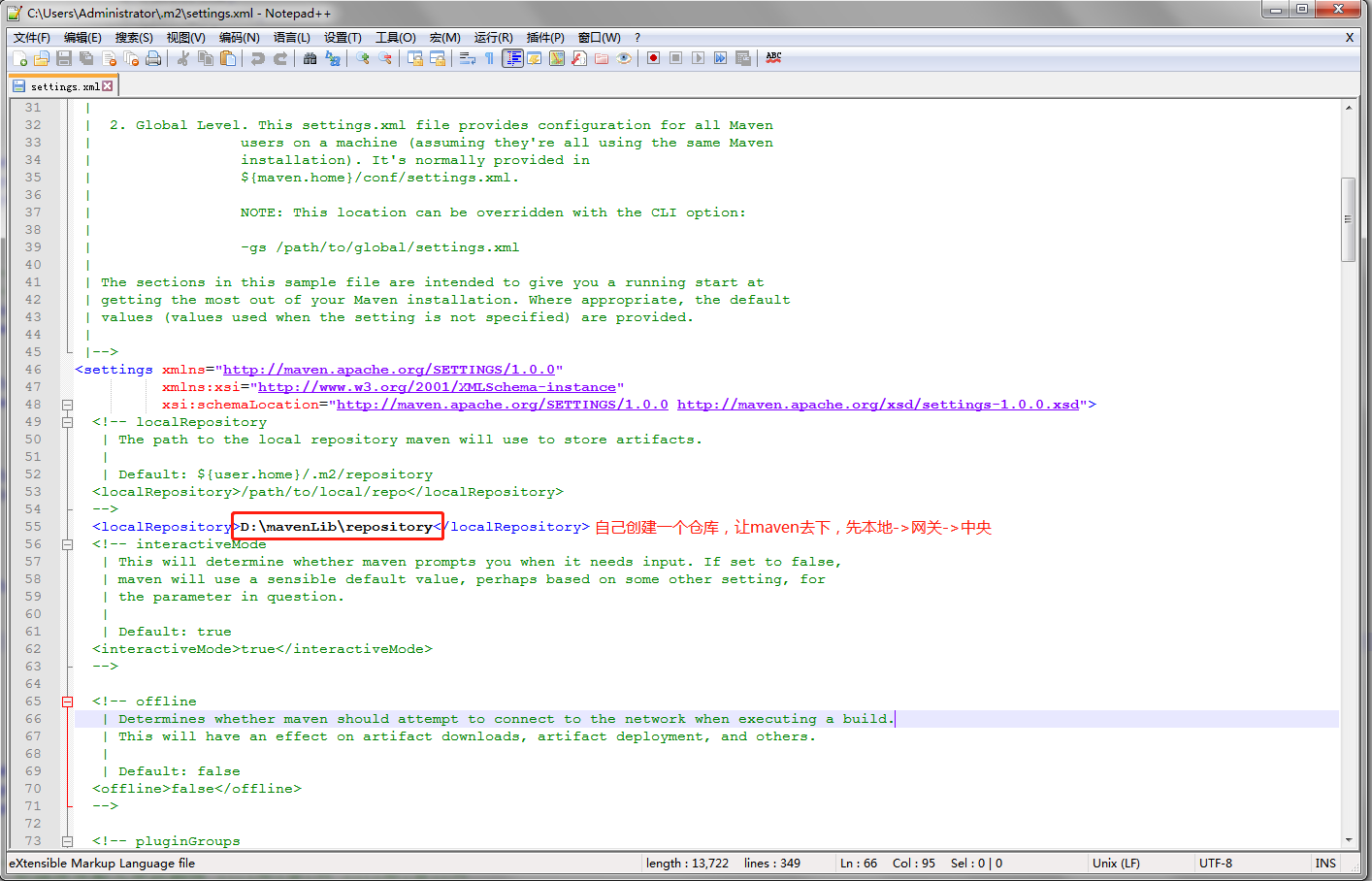The height and width of the screenshot is (881, 1372).
Task: Open the 插件(P) menu
Action: point(545,38)
